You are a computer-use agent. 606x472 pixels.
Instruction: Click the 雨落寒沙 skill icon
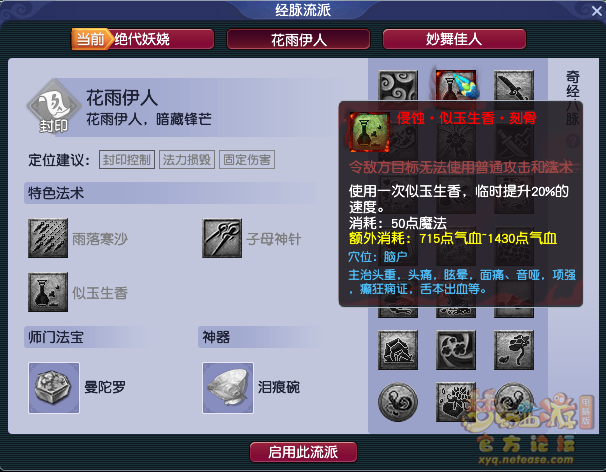click(48, 238)
